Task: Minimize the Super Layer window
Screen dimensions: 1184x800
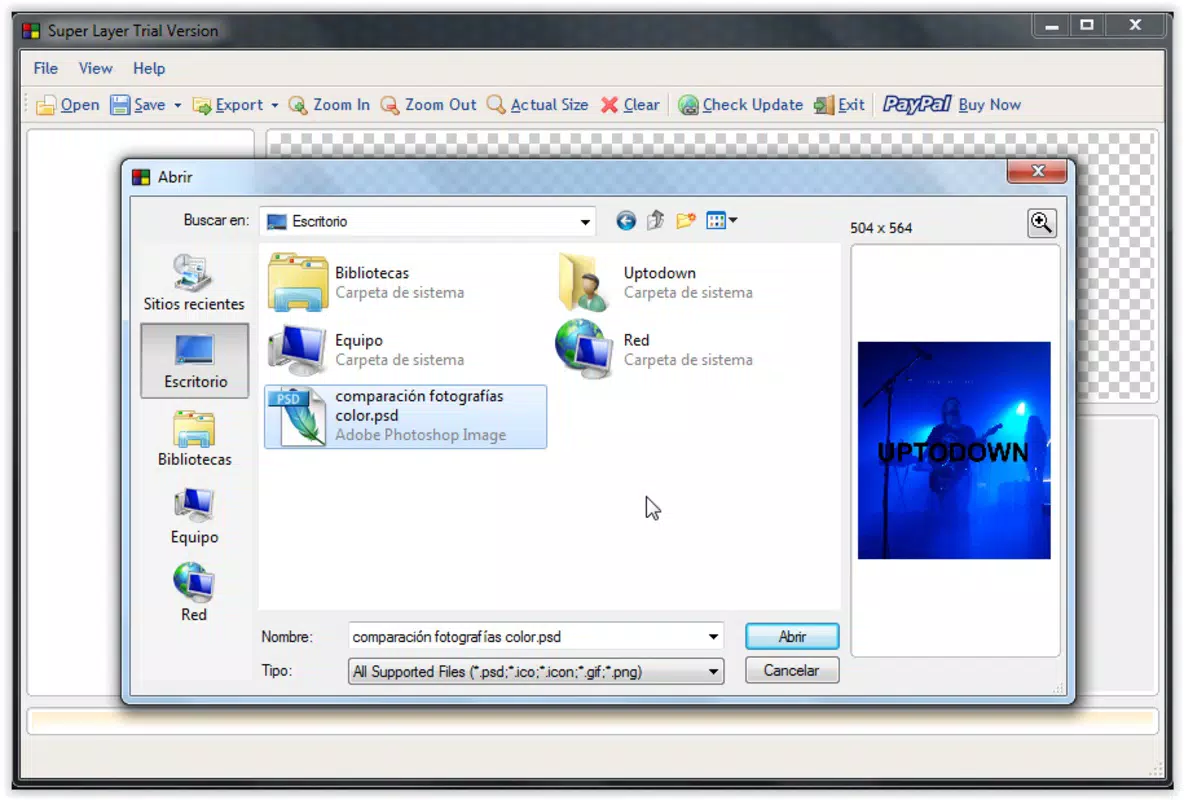Action: coord(1051,26)
